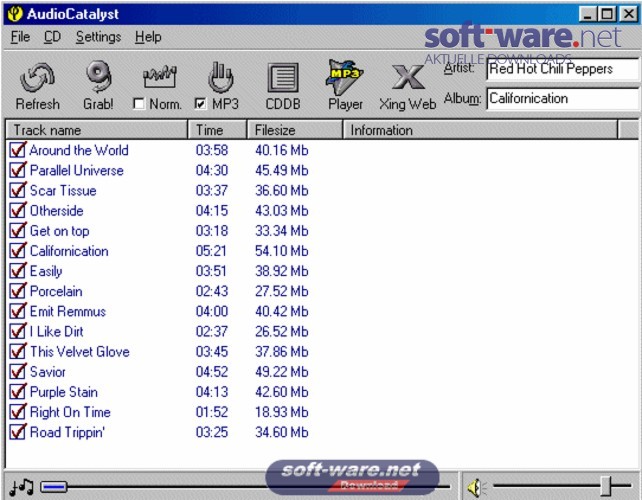Select the track name Around the World
Viewport: 642px width, 500px height.
(79, 150)
